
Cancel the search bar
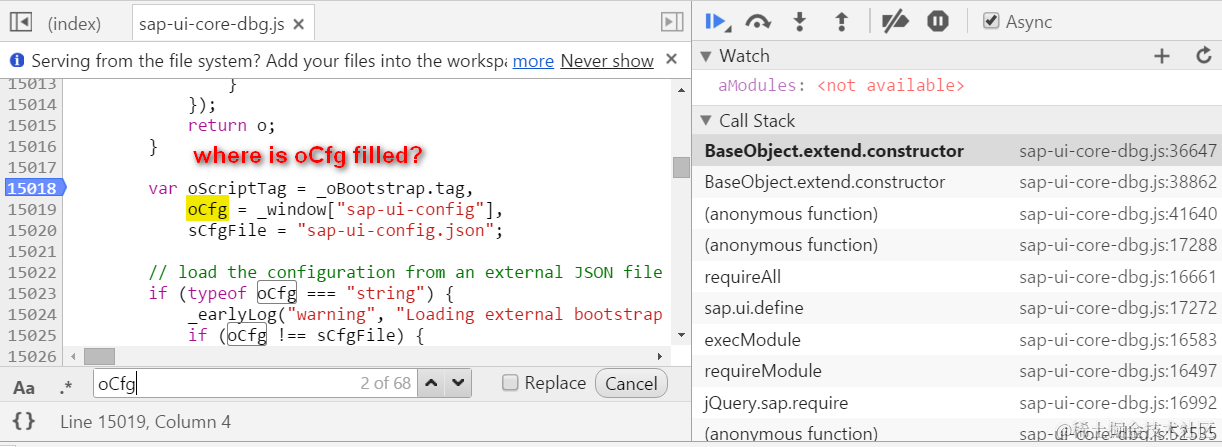tap(631, 383)
